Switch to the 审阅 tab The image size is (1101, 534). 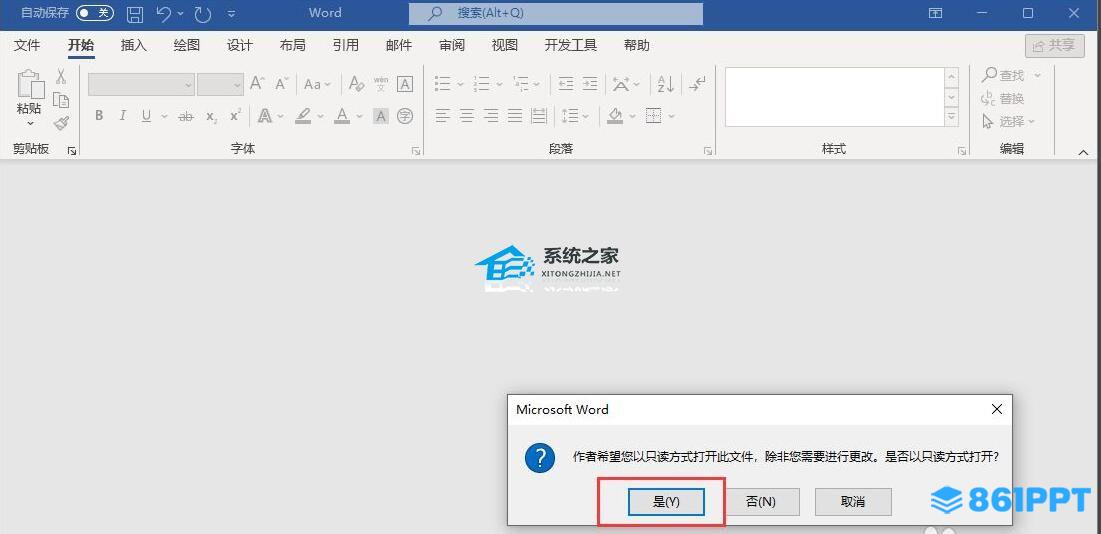click(452, 46)
